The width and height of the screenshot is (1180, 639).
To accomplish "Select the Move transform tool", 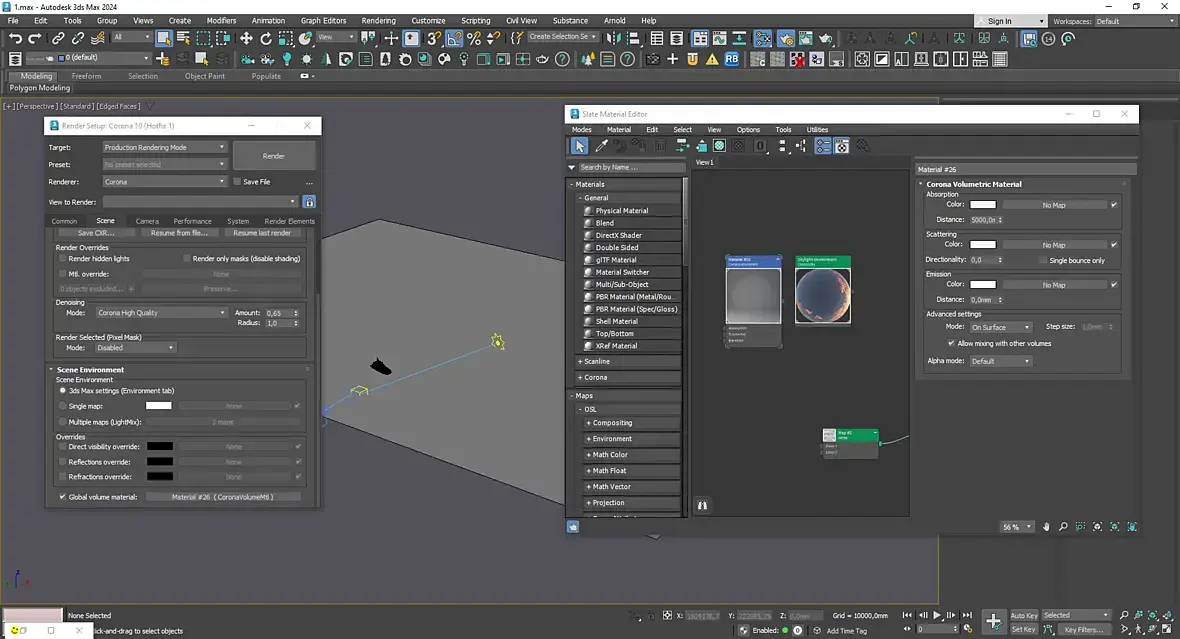I will pos(245,38).
